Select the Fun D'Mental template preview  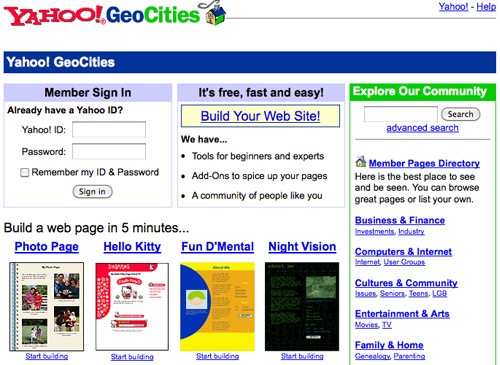click(x=217, y=307)
